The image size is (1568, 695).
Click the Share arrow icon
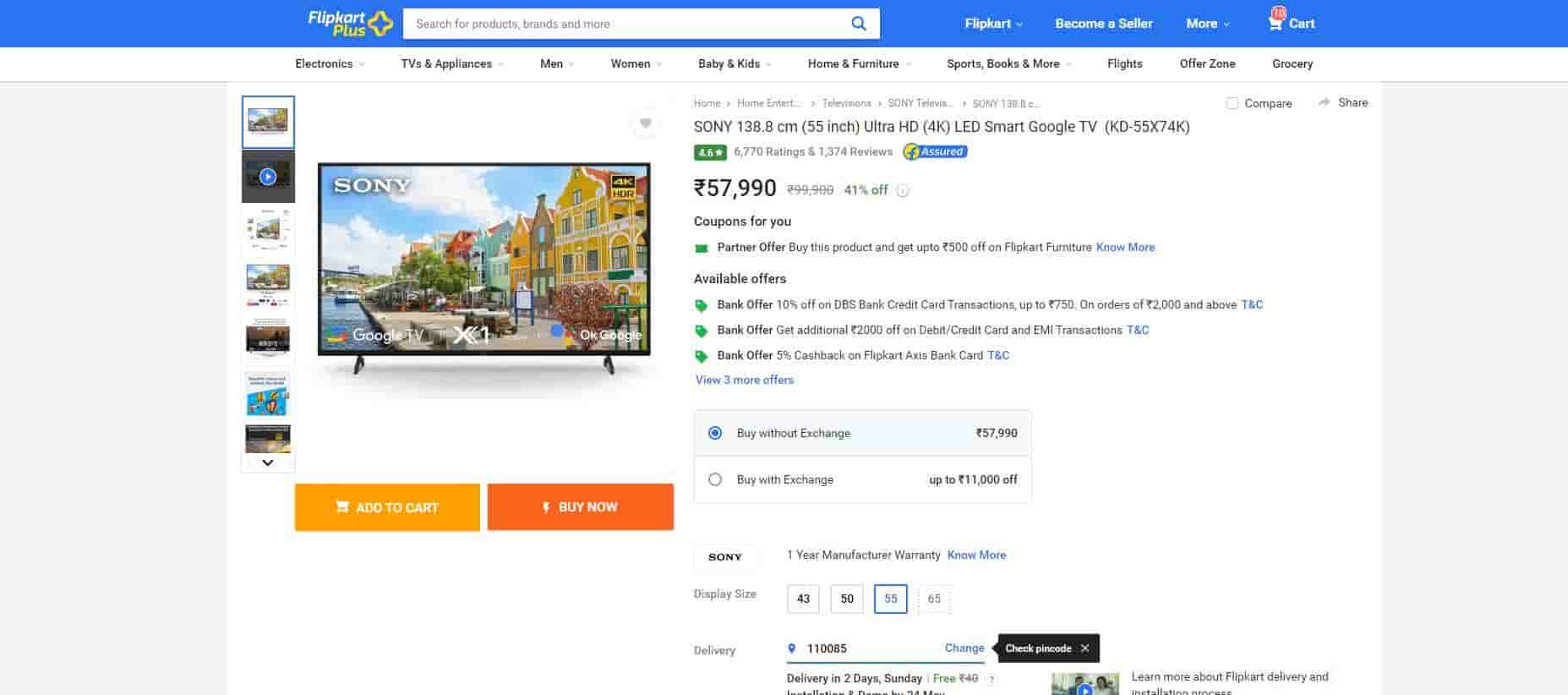1324,102
